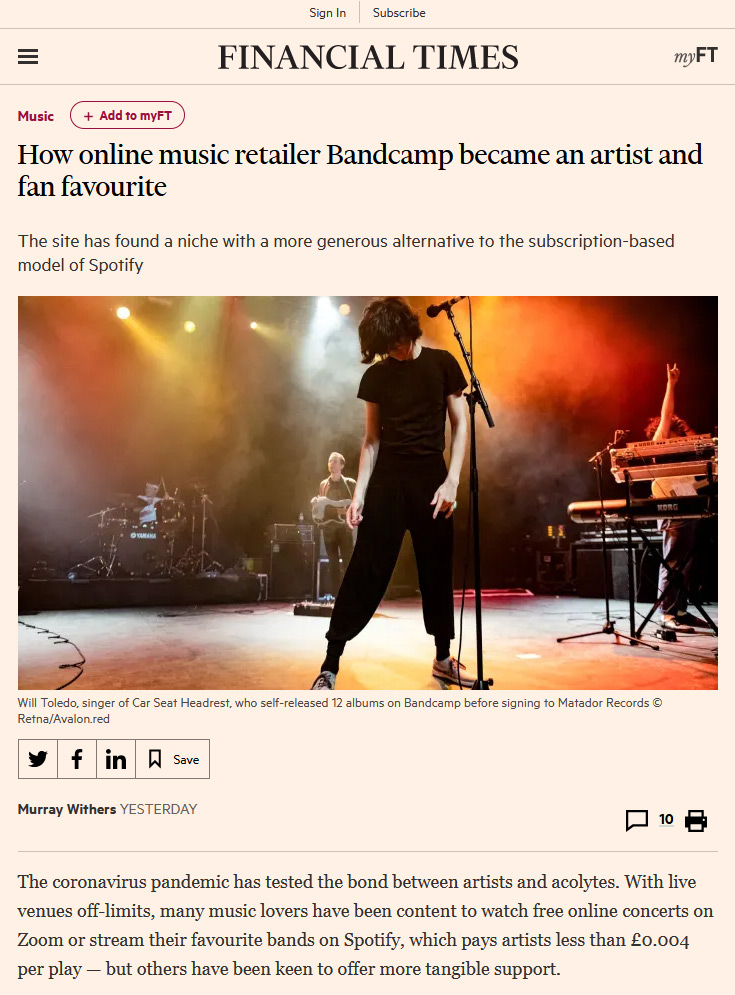Image resolution: width=735 pixels, height=995 pixels.
Task: Click the Subscribe link
Action: (x=399, y=13)
